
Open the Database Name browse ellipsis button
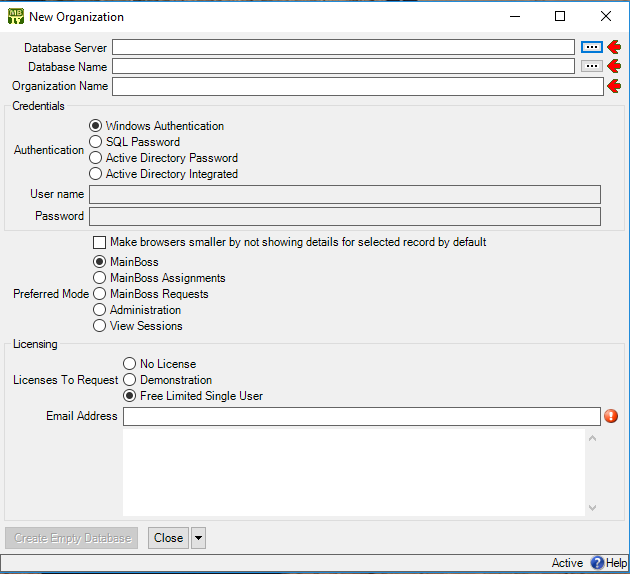pyautogui.click(x=591, y=66)
